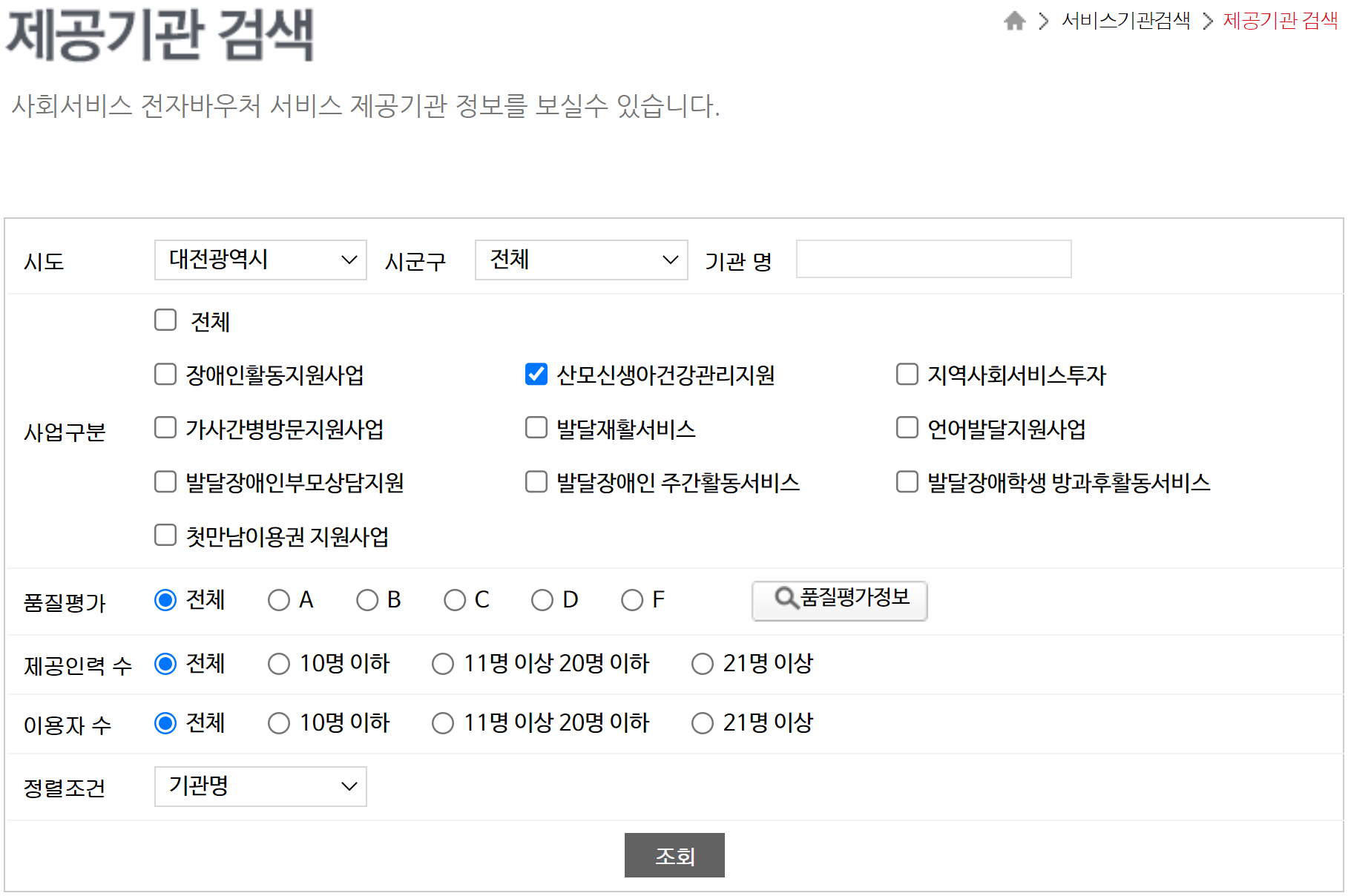Select quality grade F radio button
This screenshot has height=896, width=1351.
(632, 599)
